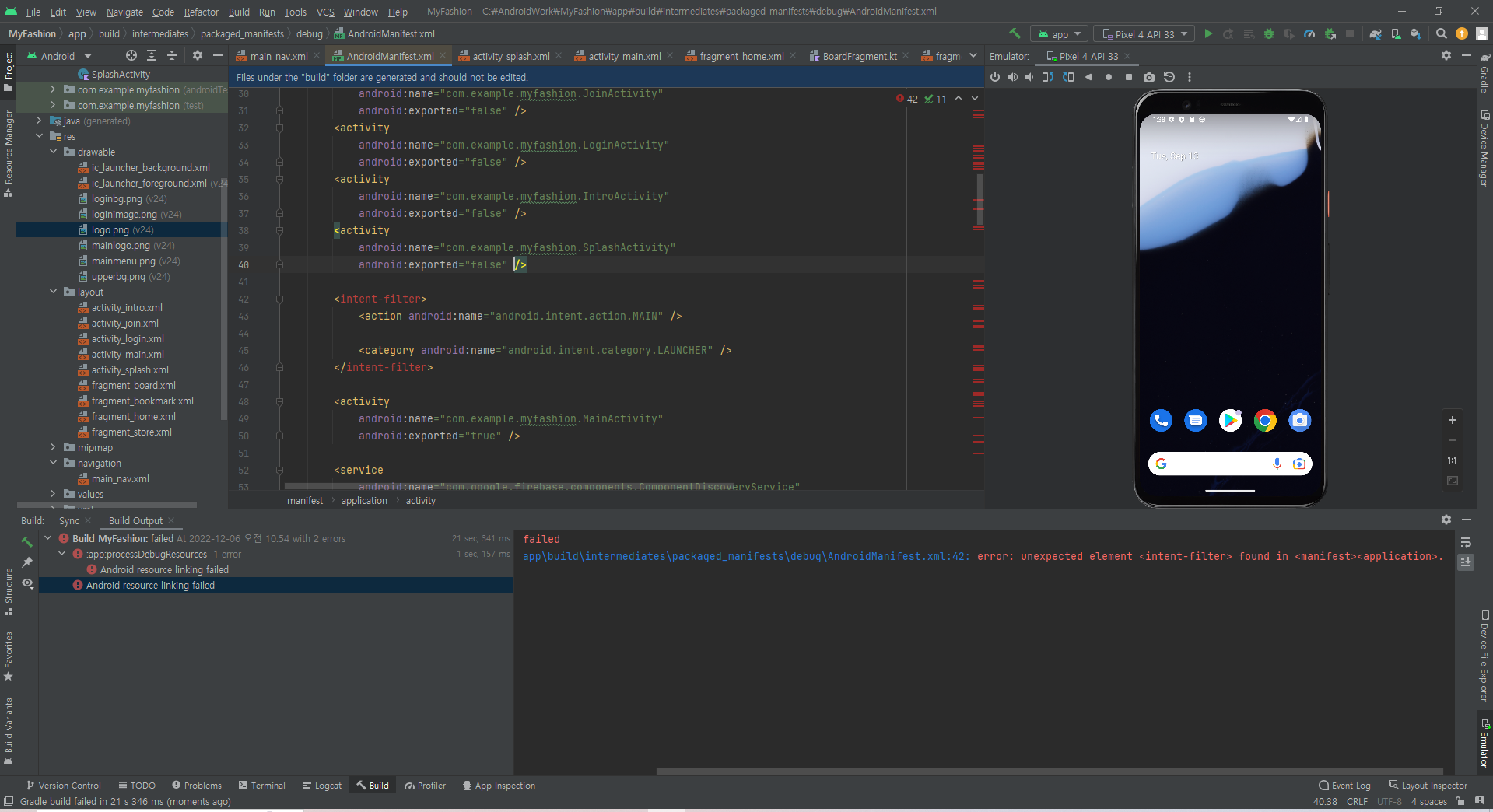The height and width of the screenshot is (812, 1493).
Task: Sync project with Gradle files icon
Action: click(x=1376, y=34)
